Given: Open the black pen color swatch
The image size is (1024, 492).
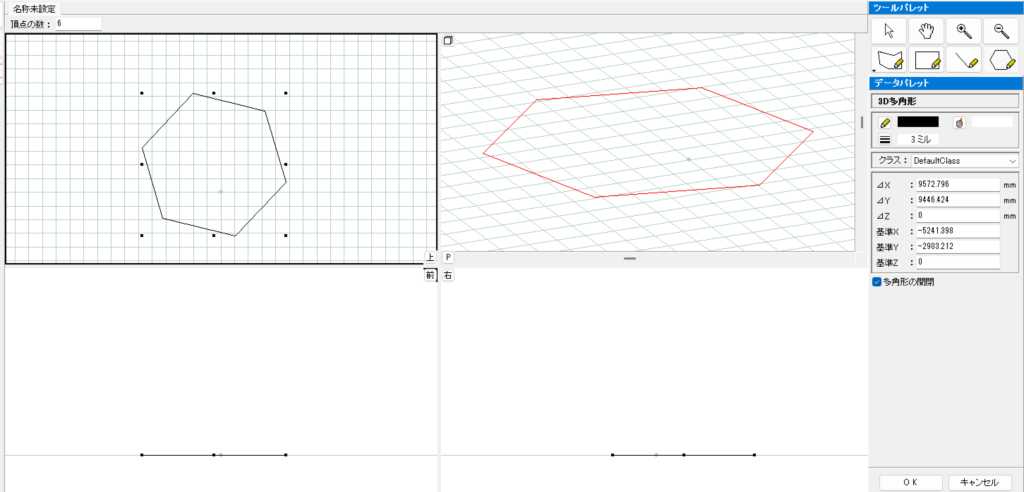Looking at the screenshot, I should (x=918, y=122).
